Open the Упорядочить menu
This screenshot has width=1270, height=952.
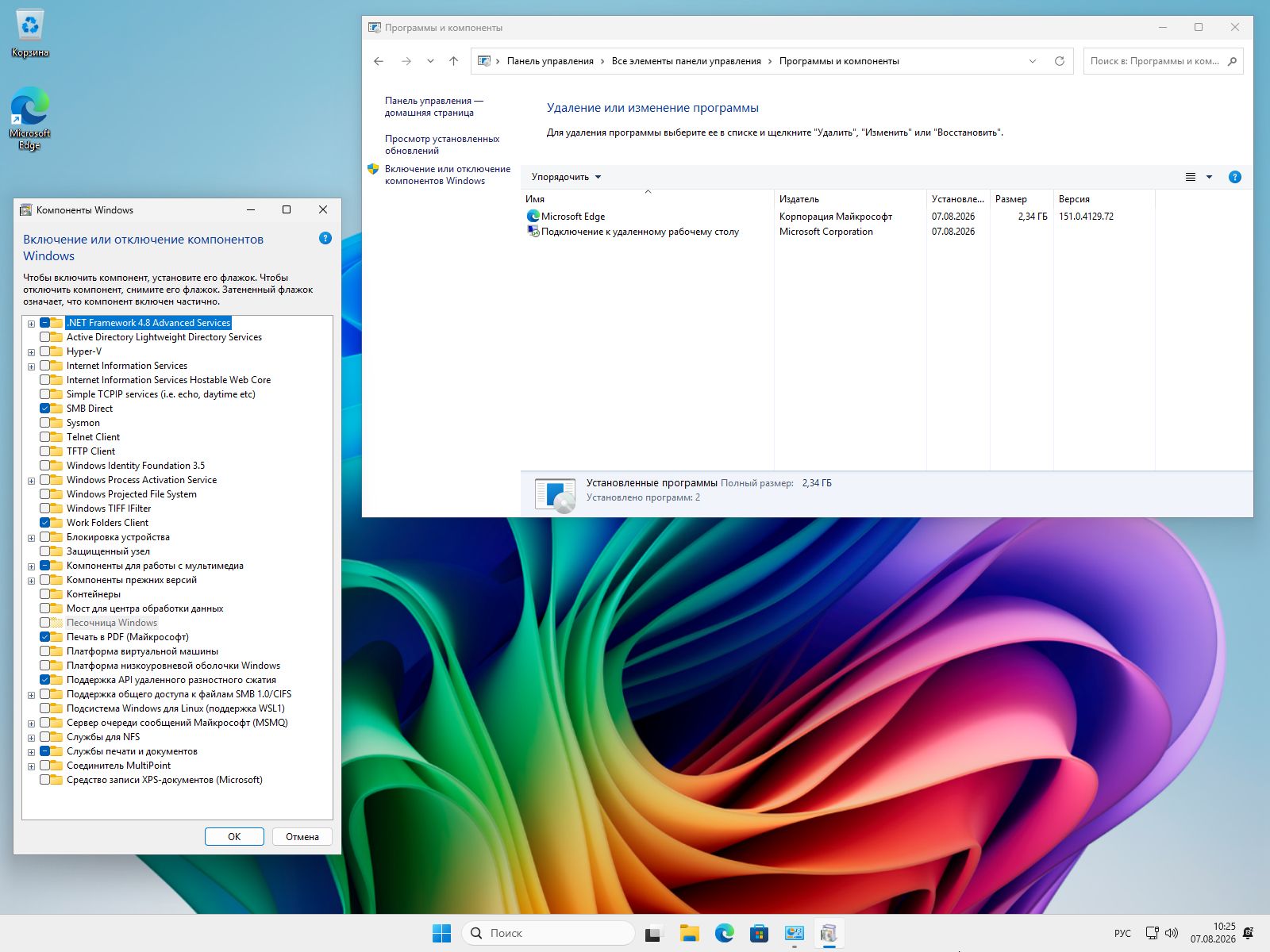(x=566, y=177)
